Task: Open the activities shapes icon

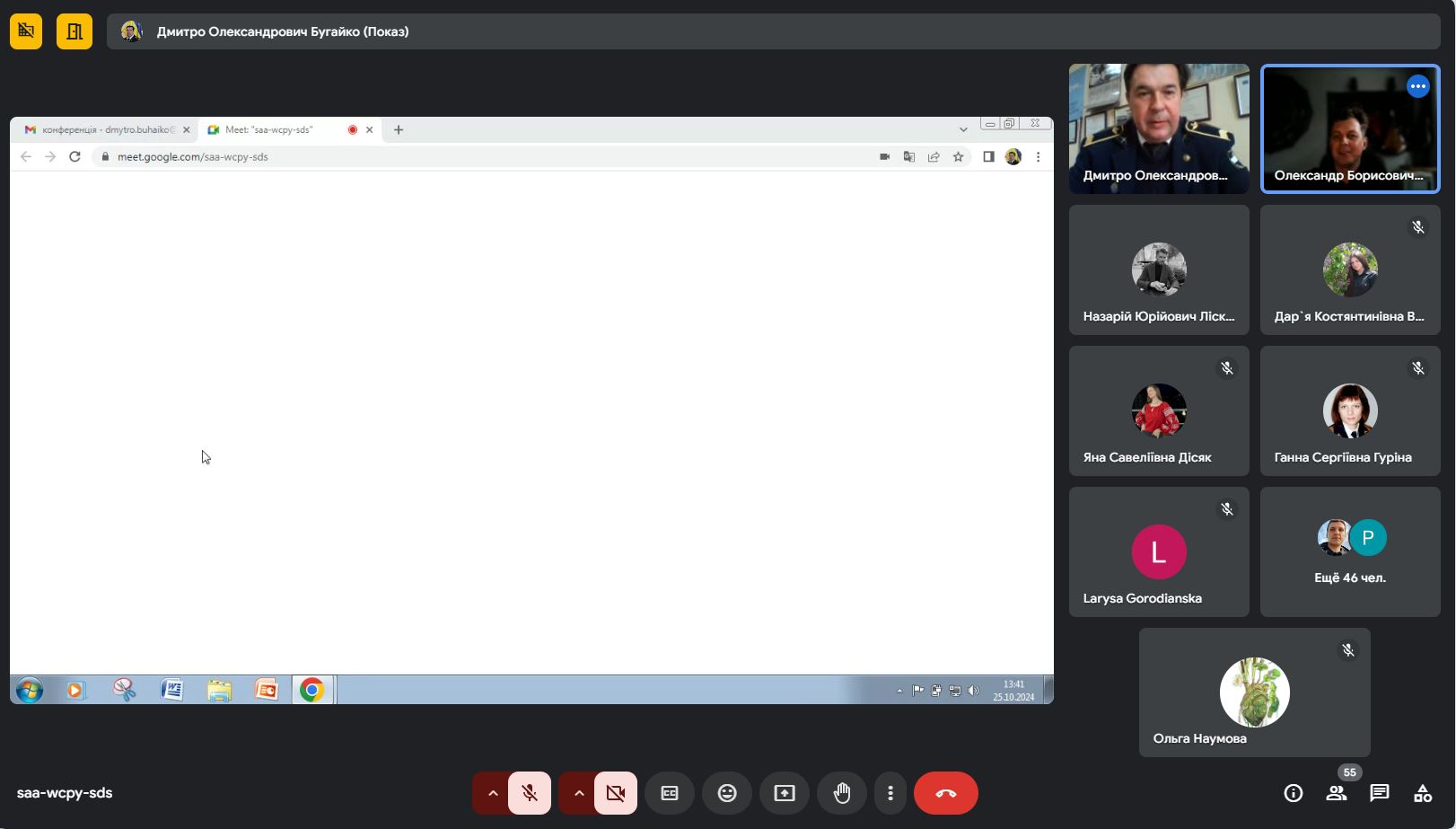Action: [1423, 793]
